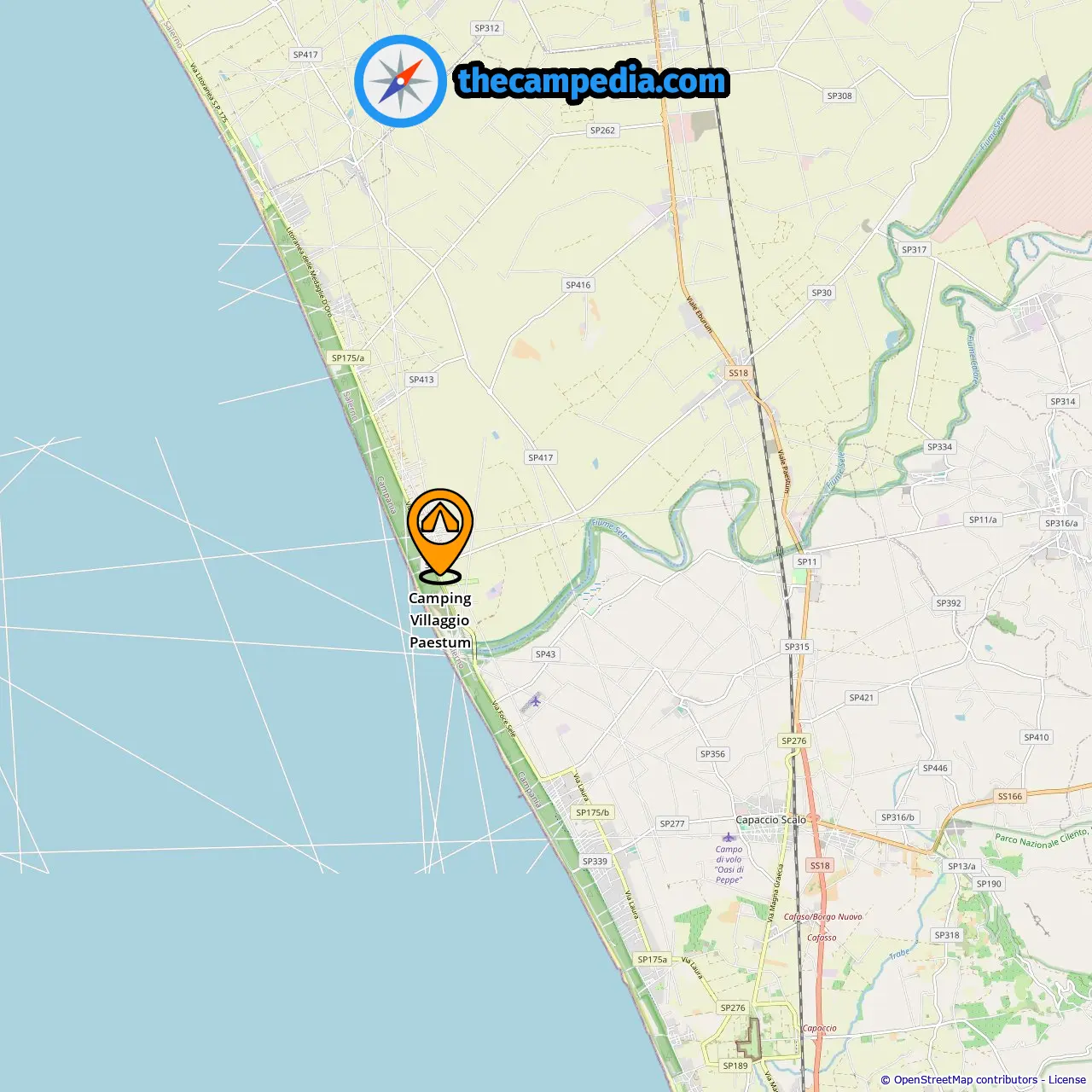The width and height of the screenshot is (1092, 1092).
Task: Click the SP262 road marker
Action: click(602, 131)
